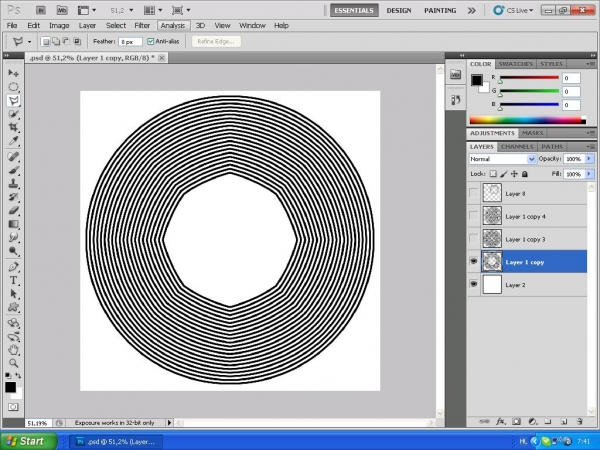
Task: Expand more workspaces chevron
Action: click(472, 10)
